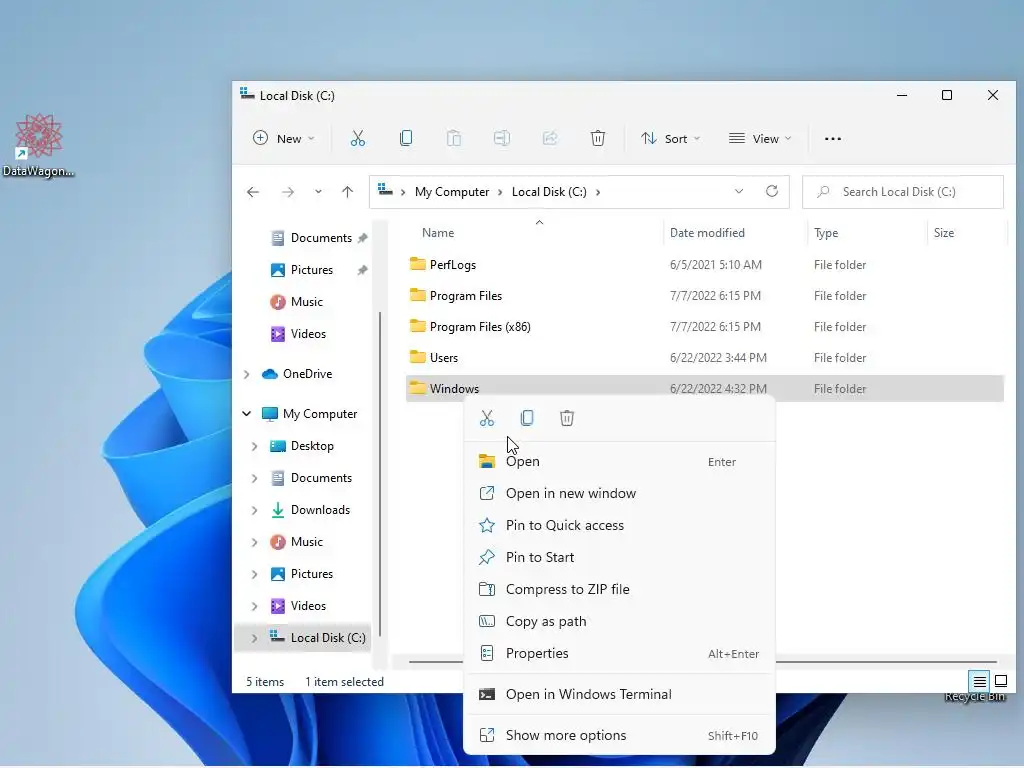
Task: Click the Delete icon in the context menu
Action: click(567, 418)
